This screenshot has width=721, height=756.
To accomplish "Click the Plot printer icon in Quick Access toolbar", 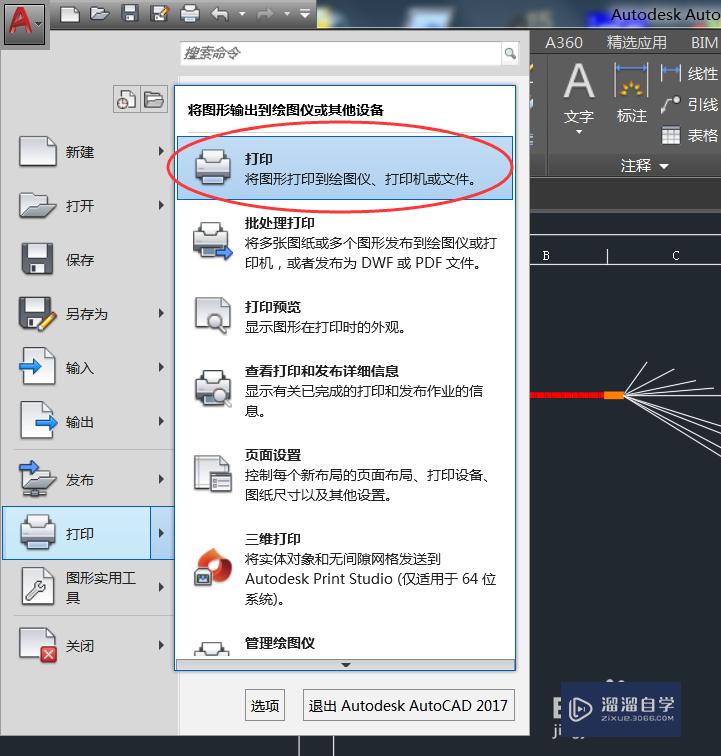I will pos(190,14).
